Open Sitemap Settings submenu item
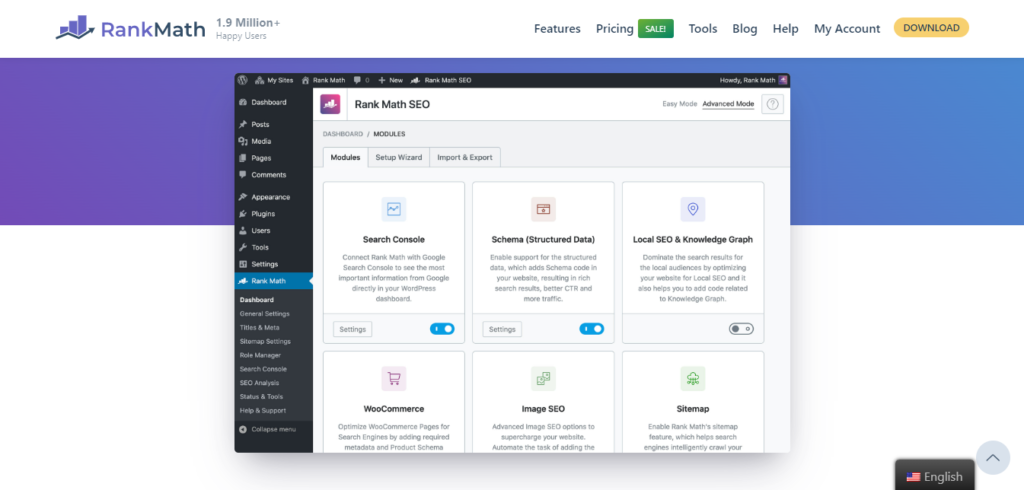 click(x=265, y=341)
